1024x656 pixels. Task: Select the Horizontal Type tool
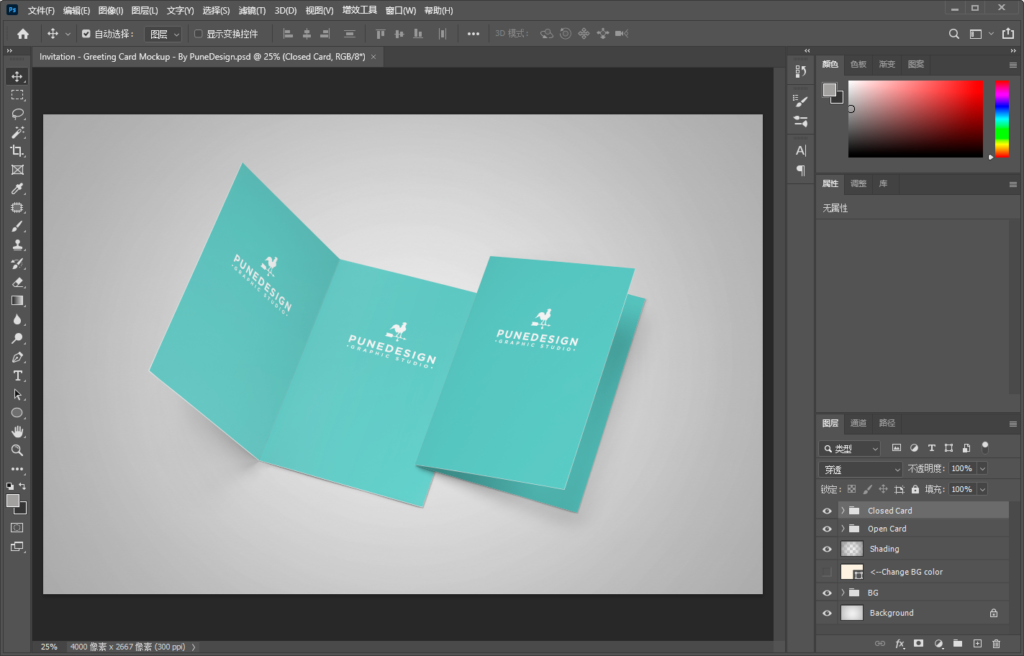[17, 376]
